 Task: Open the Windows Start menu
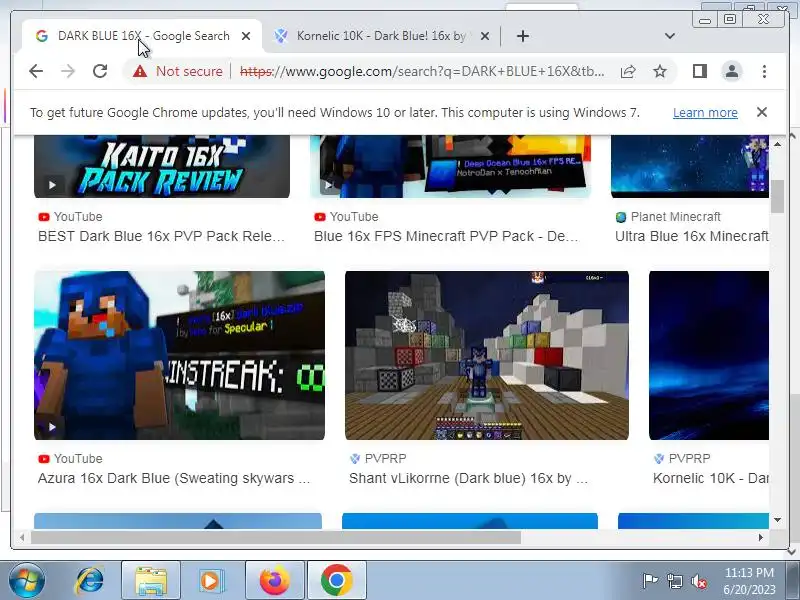(x=27, y=580)
